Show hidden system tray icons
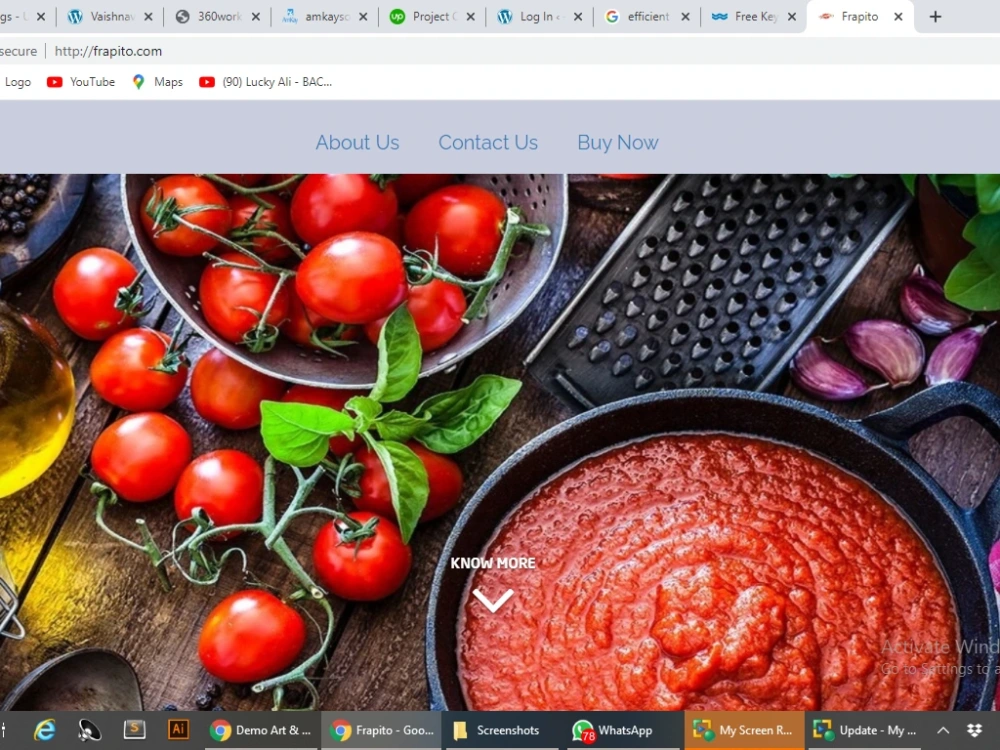This screenshot has height=750, width=1000. (943, 730)
